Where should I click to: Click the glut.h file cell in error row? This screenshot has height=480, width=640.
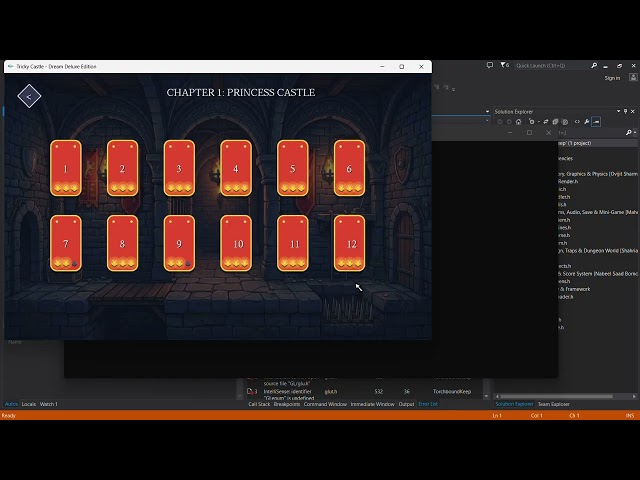tap(331, 391)
